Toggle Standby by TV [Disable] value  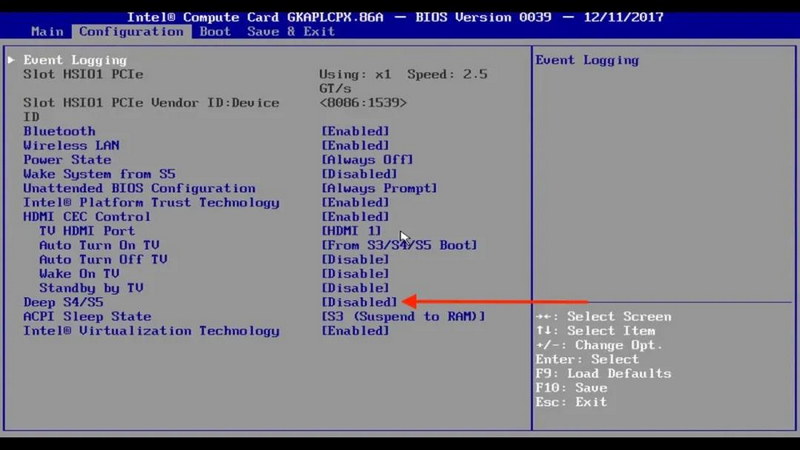[355, 288]
